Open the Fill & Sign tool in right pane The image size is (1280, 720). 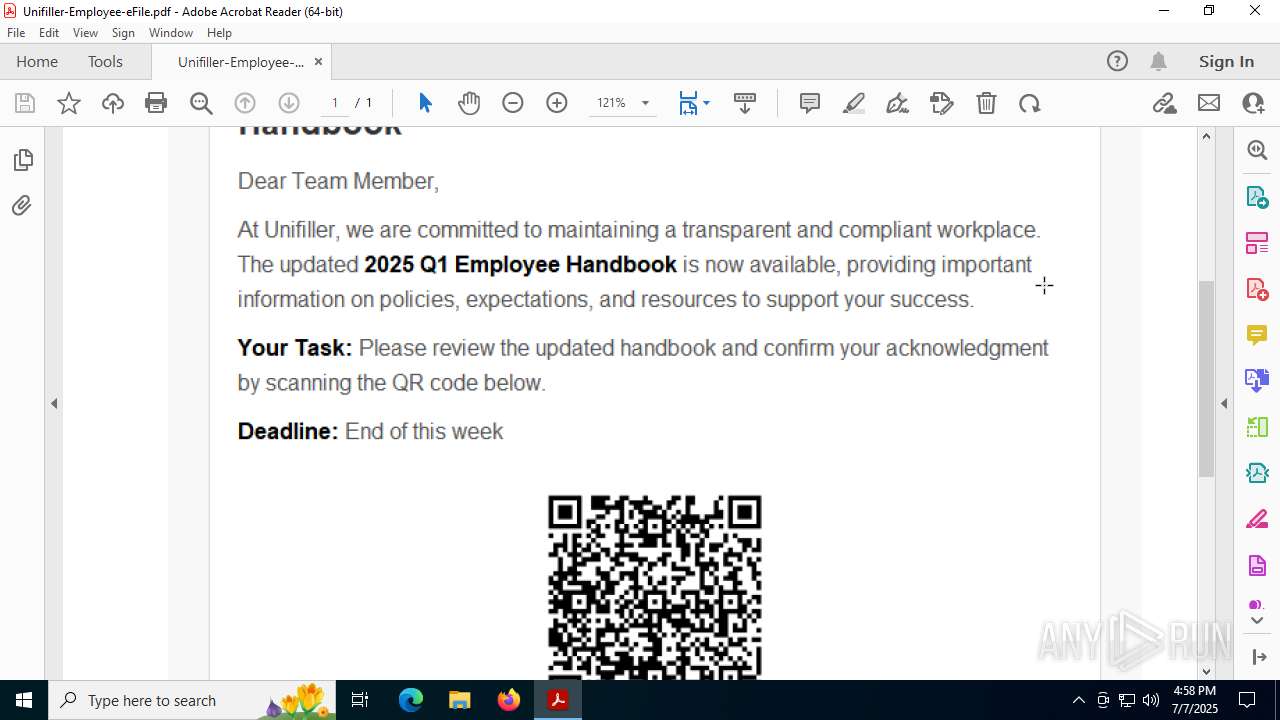click(1257, 520)
